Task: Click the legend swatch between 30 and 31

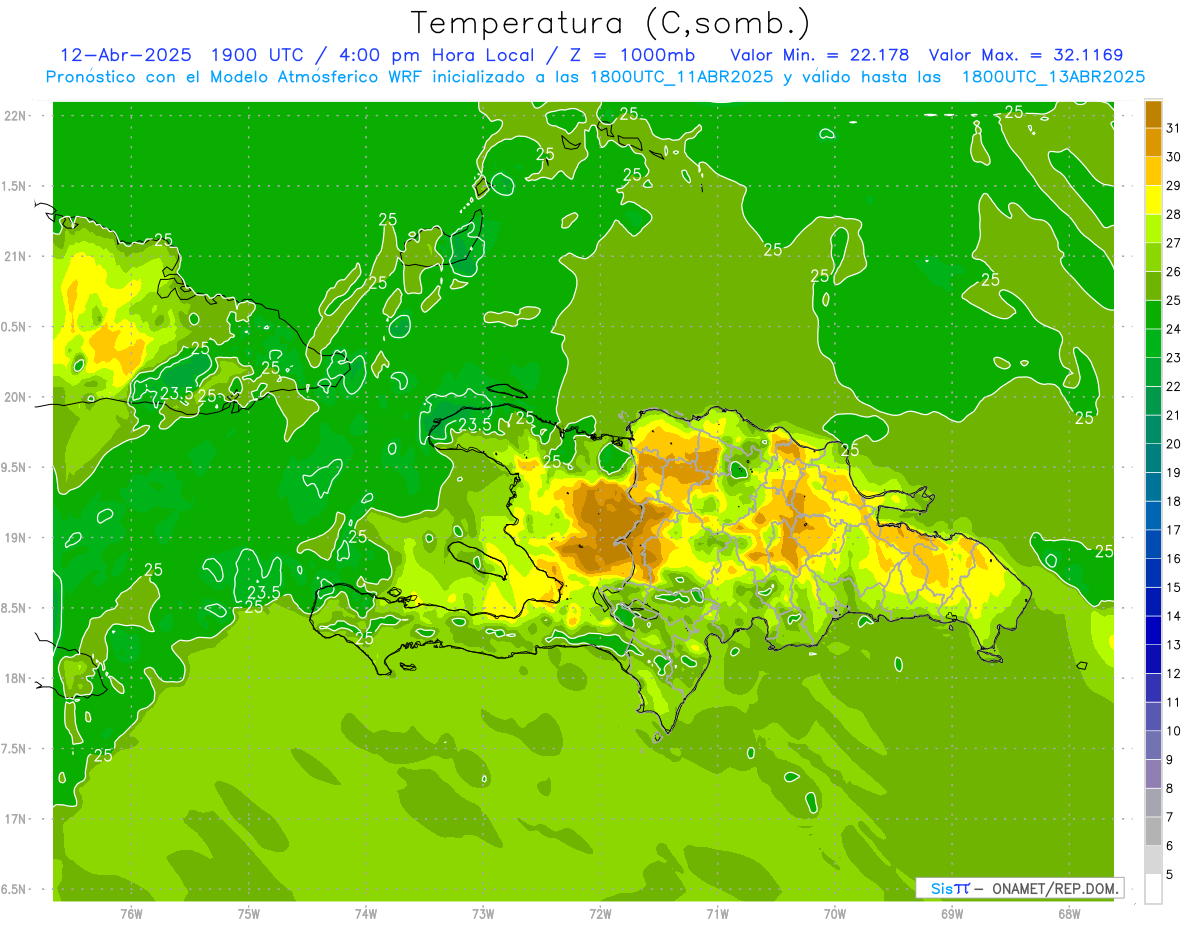Action: click(x=1153, y=143)
